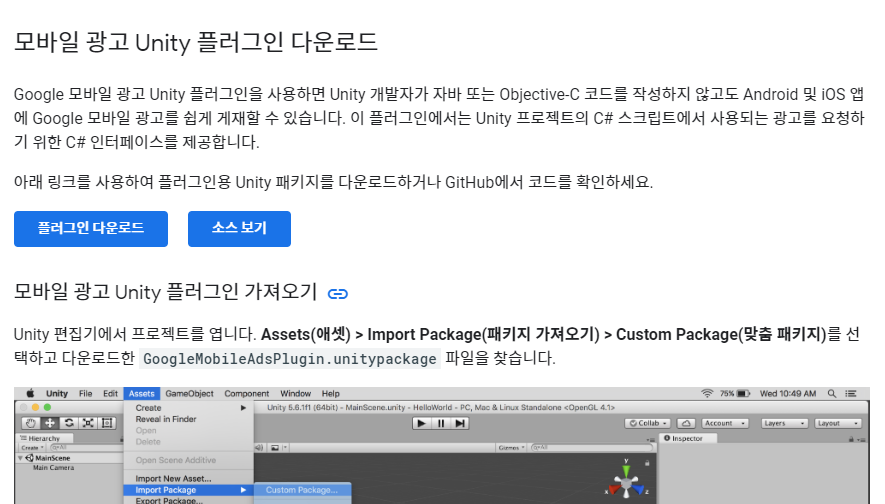Toggle scene effects image icon

(275, 448)
